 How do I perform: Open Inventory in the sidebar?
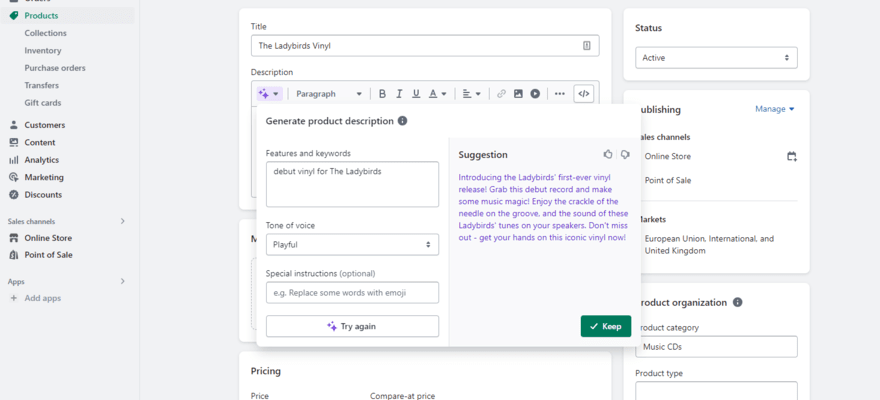click(43, 50)
